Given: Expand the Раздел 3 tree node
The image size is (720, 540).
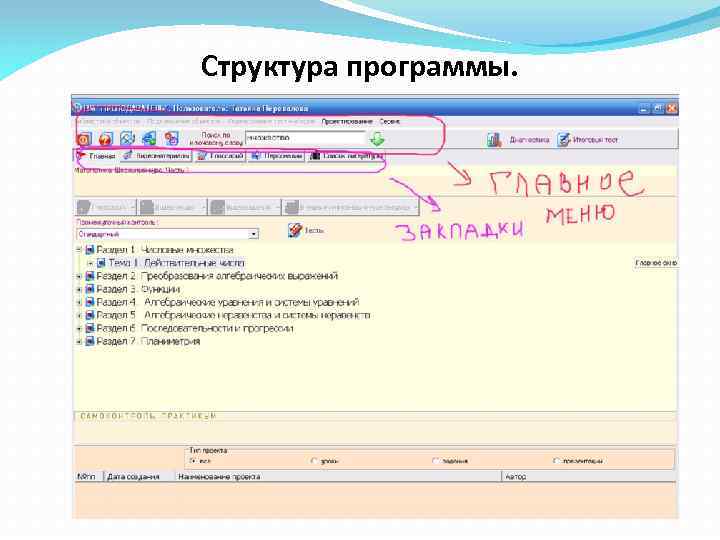Looking at the screenshot, I should pyautogui.click(x=79, y=289).
